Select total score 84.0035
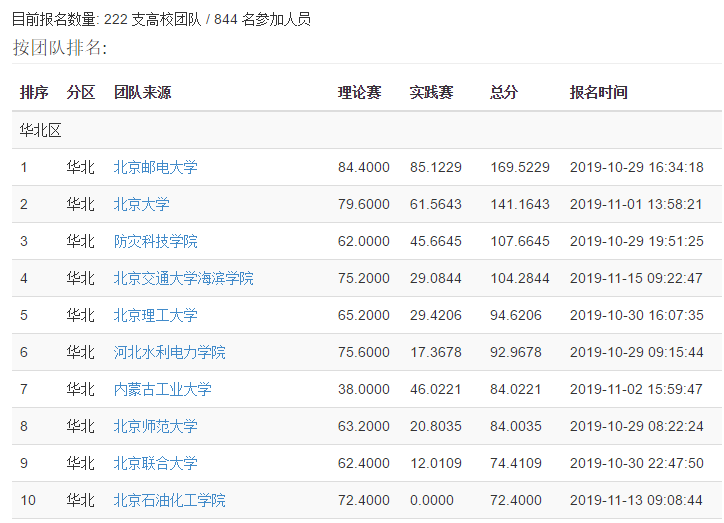Image resolution: width=724 pixels, height=523 pixels. [x=516, y=426]
